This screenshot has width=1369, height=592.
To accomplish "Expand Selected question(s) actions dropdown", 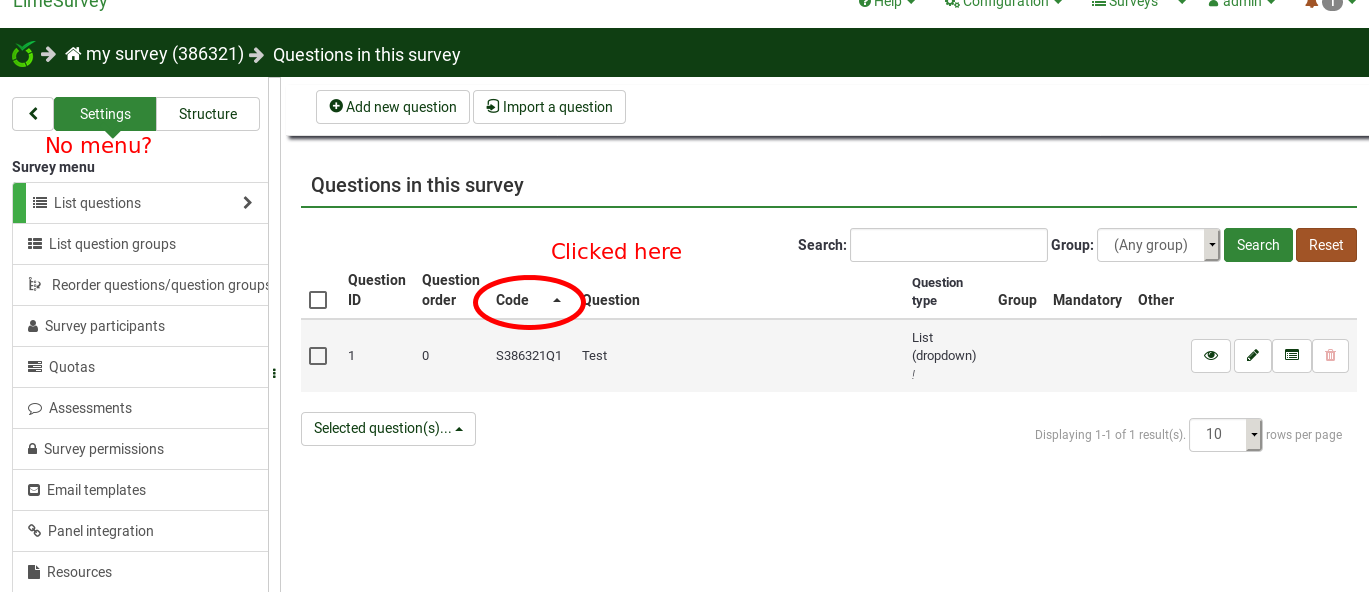I will point(388,429).
